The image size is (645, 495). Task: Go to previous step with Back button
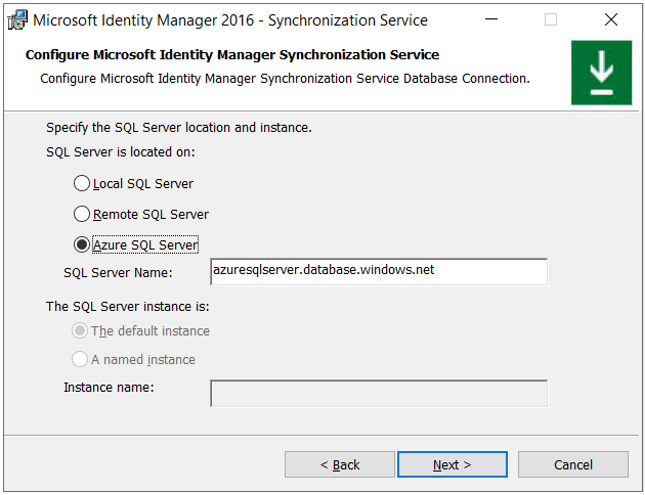(339, 465)
